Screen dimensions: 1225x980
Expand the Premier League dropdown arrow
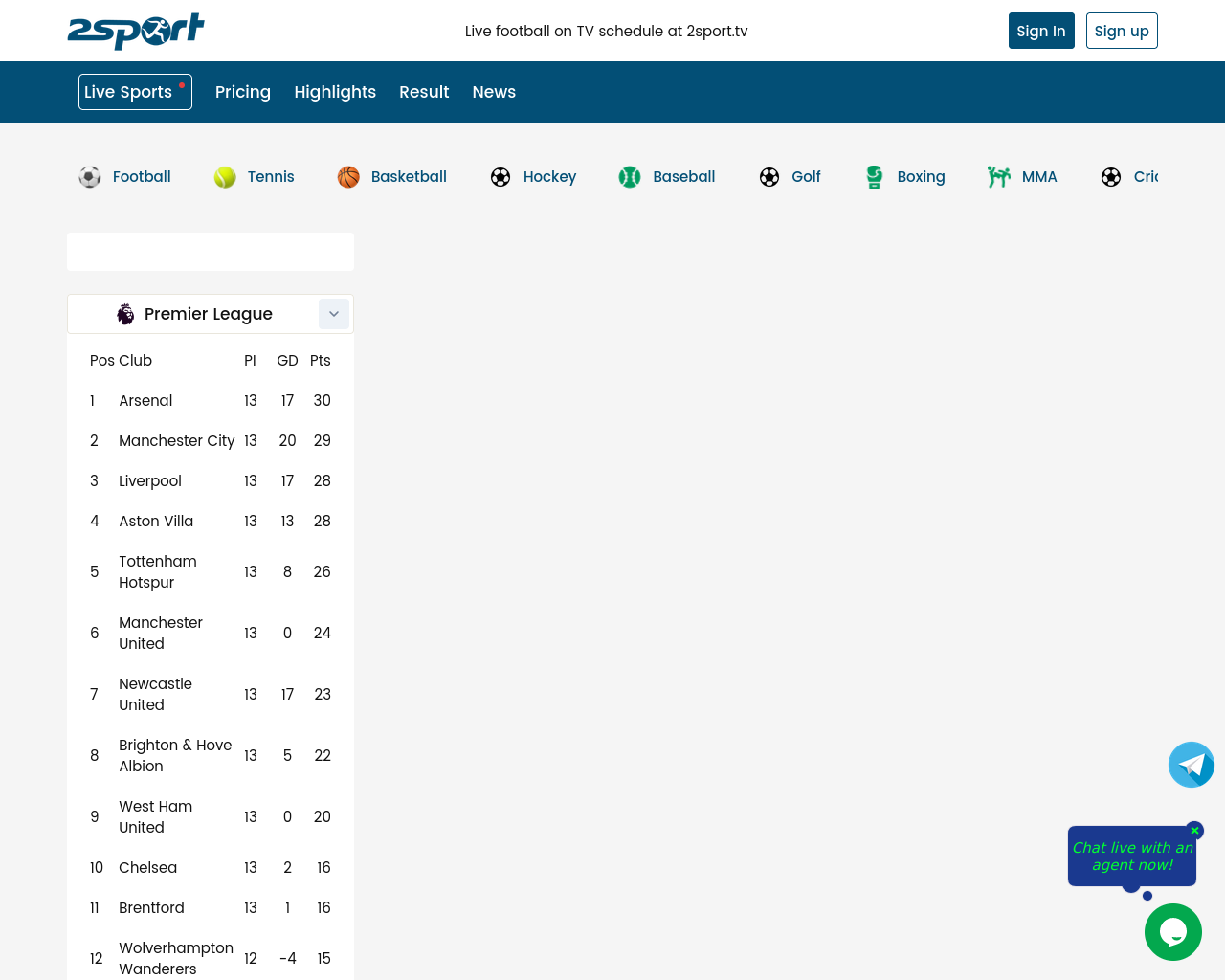pyautogui.click(x=334, y=314)
